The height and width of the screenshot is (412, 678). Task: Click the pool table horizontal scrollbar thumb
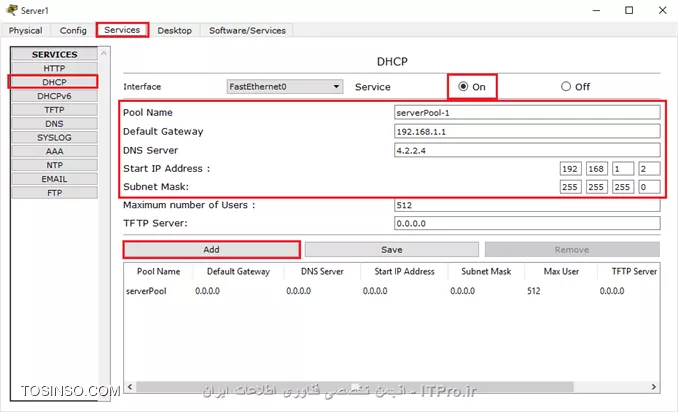[355, 386]
